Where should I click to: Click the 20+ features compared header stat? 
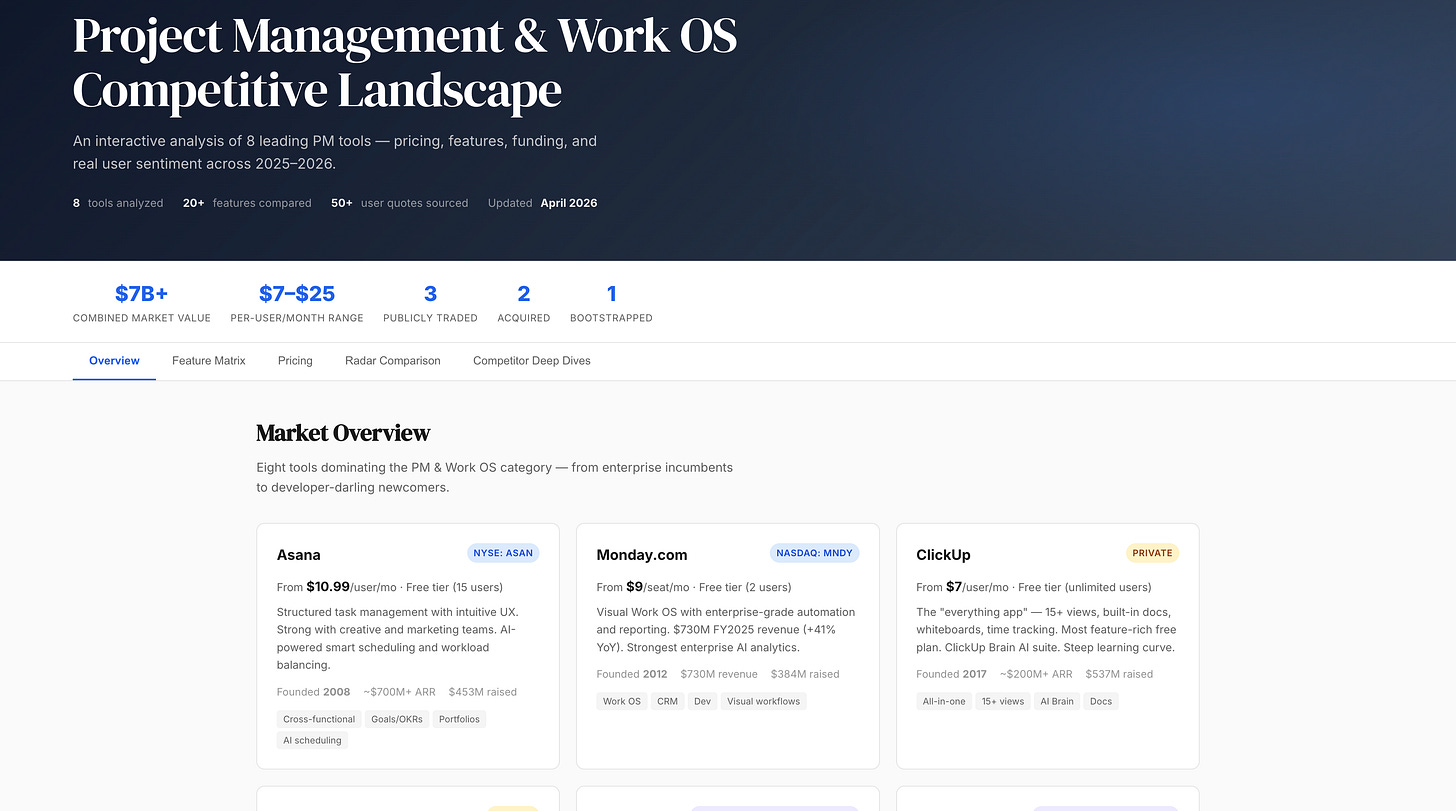pos(247,203)
